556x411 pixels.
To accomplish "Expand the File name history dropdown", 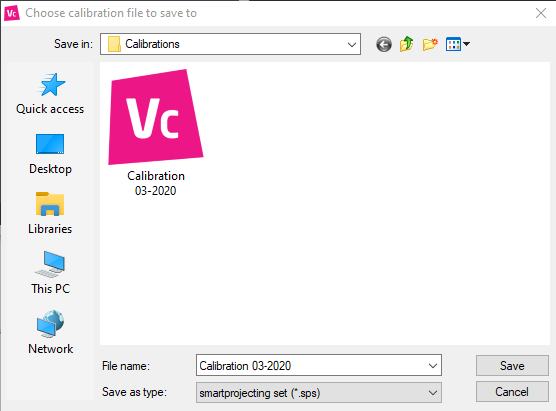I will click(x=433, y=365).
